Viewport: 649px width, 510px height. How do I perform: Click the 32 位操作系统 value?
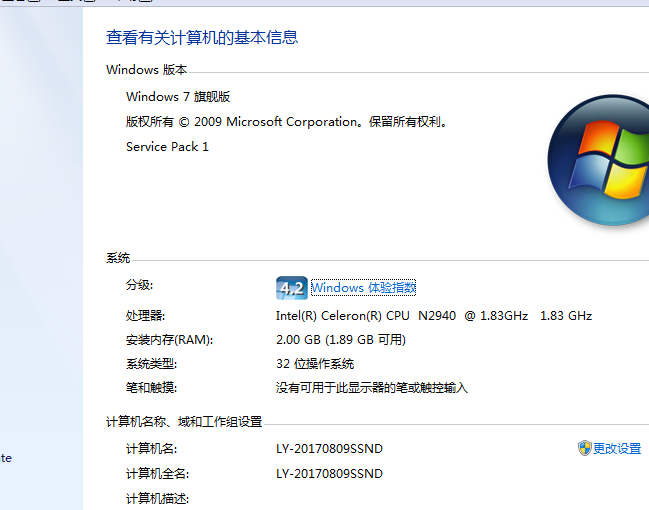click(x=315, y=364)
